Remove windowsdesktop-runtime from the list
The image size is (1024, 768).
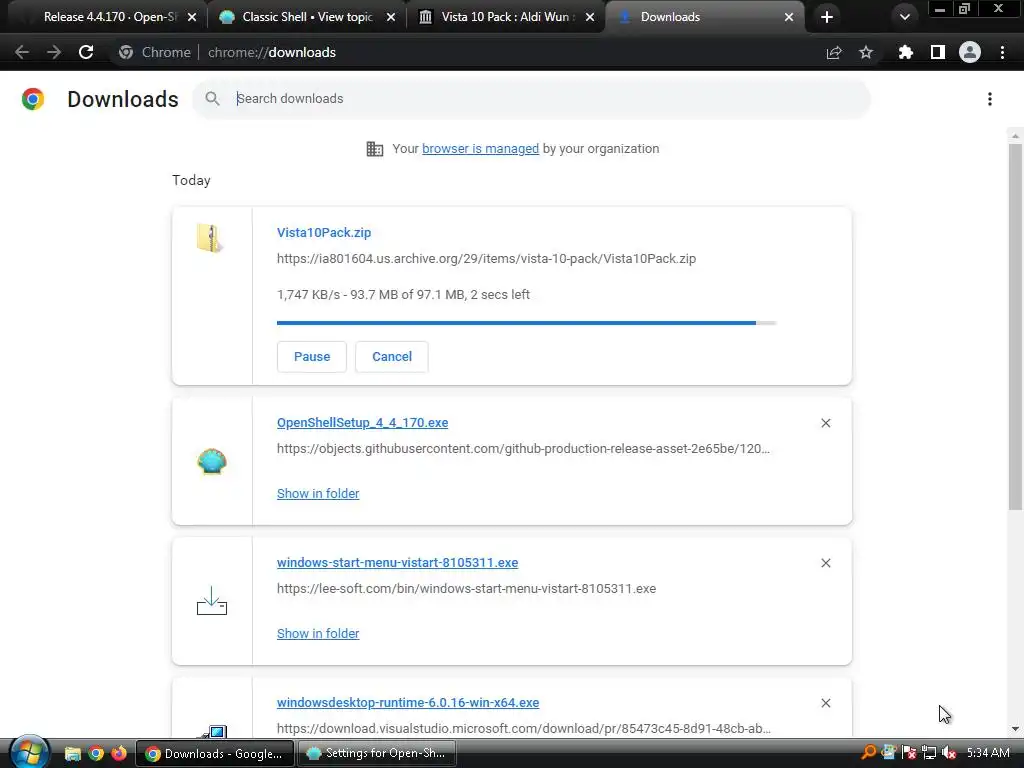point(825,703)
